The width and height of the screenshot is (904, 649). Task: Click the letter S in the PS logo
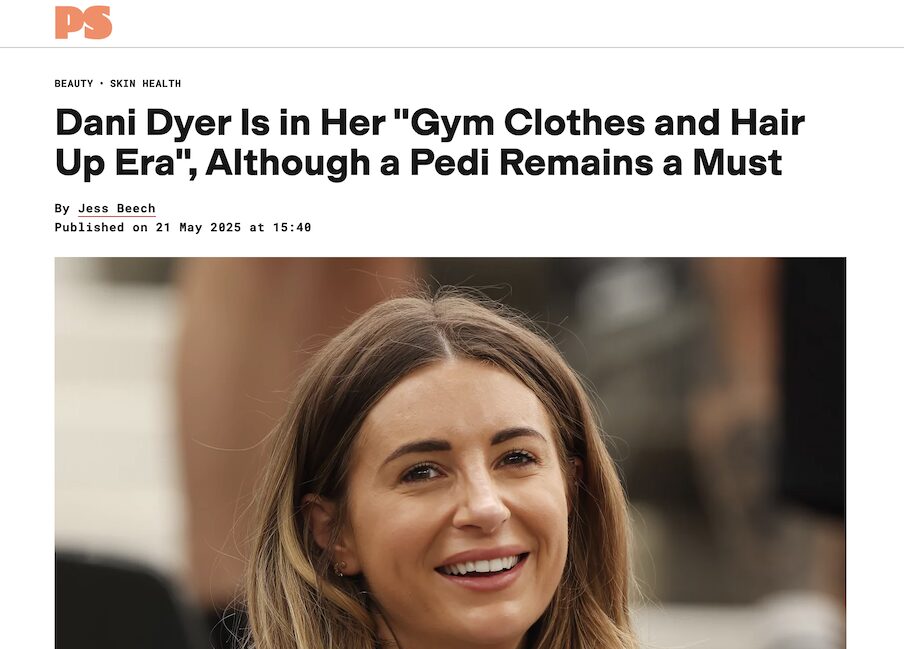click(x=98, y=22)
